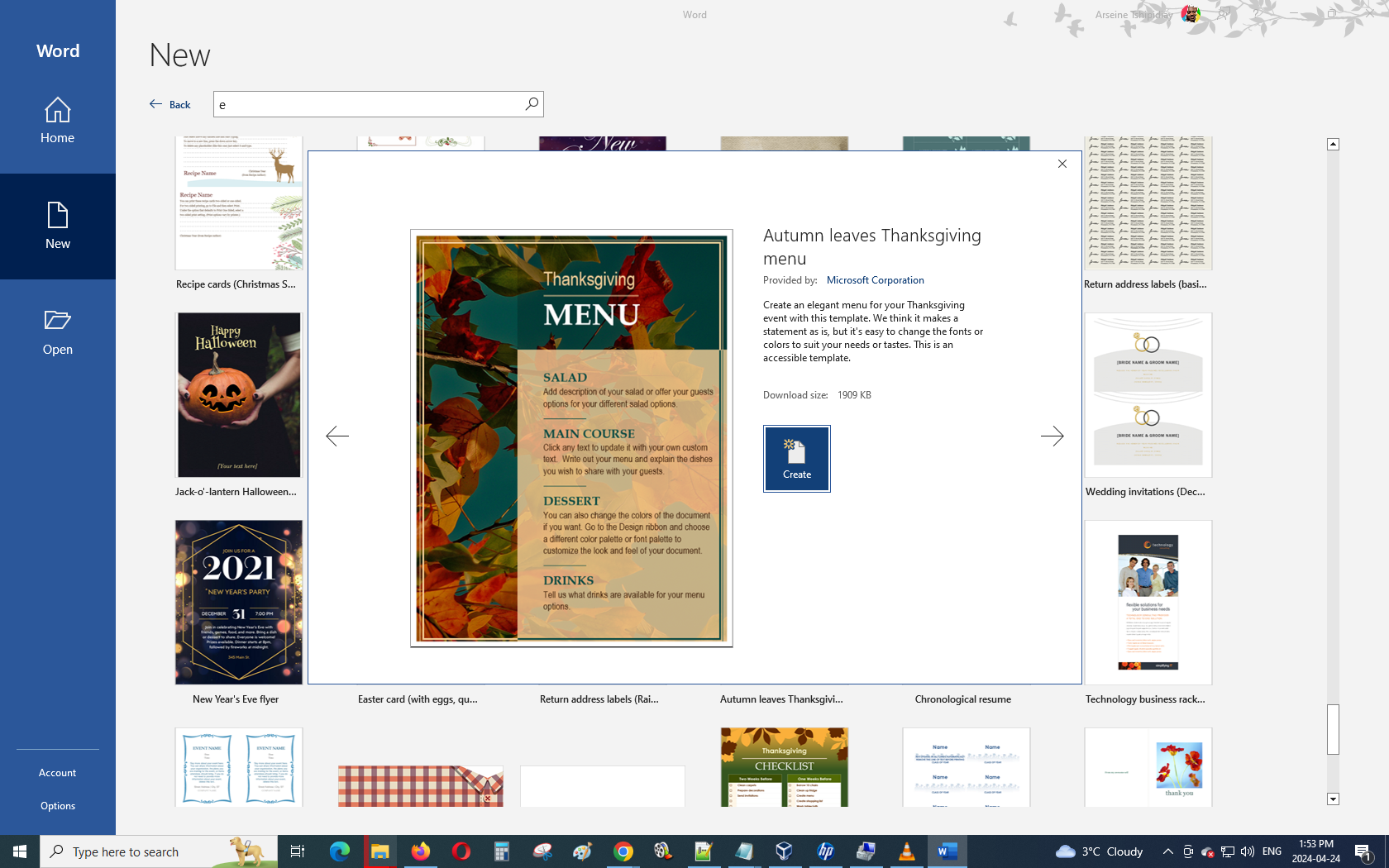Focus the template search input field

click(368, 104)
